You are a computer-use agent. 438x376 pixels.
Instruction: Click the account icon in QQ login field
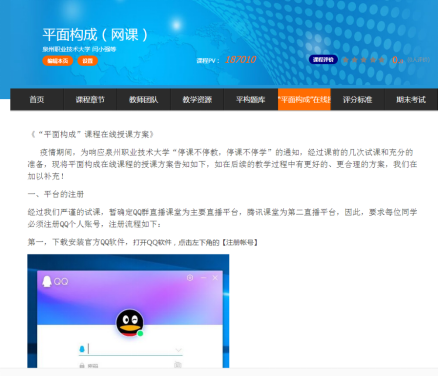click(82, 349)
